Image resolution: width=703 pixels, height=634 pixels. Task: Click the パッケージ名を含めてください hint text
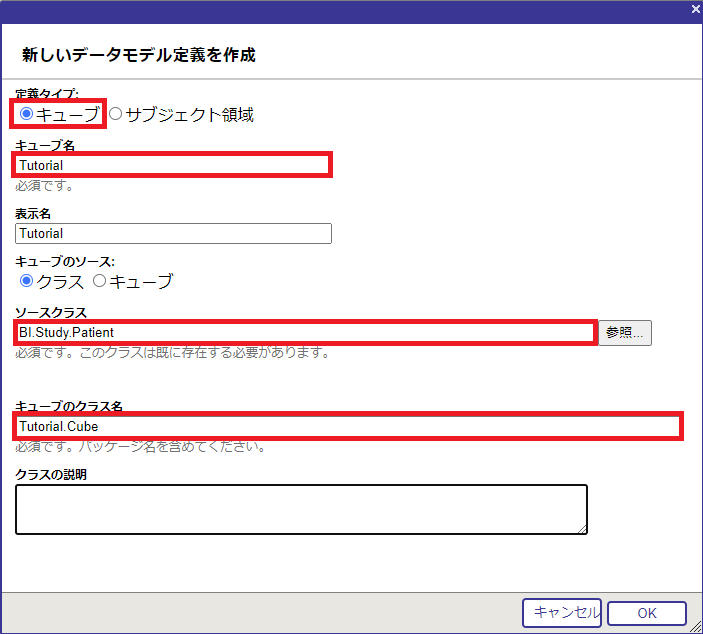140,447
